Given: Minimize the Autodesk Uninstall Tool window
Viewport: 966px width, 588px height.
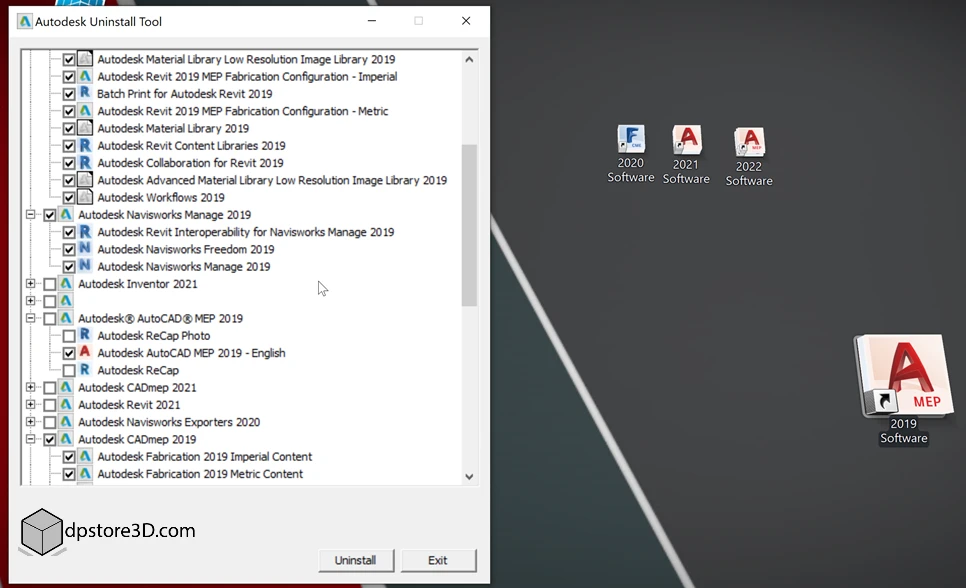Looking at the screenshot, I should (371, 21).
